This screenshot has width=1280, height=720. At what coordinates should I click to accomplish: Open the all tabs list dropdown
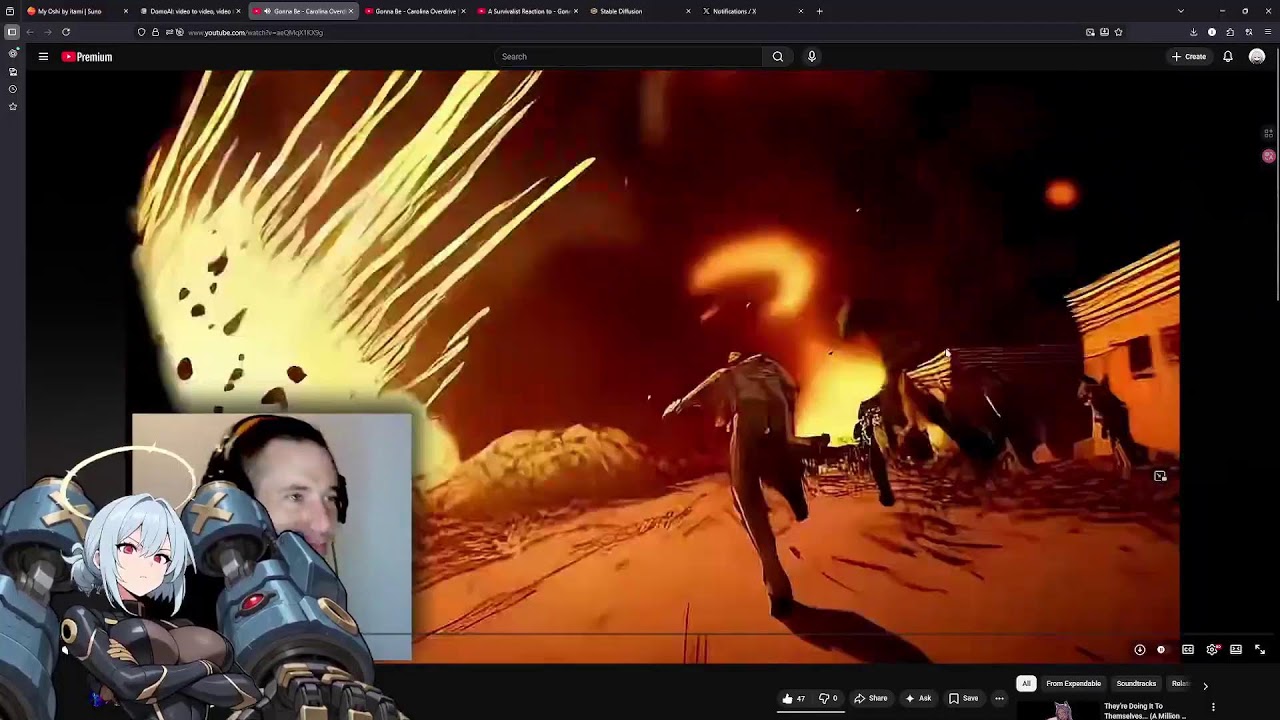1180,11
